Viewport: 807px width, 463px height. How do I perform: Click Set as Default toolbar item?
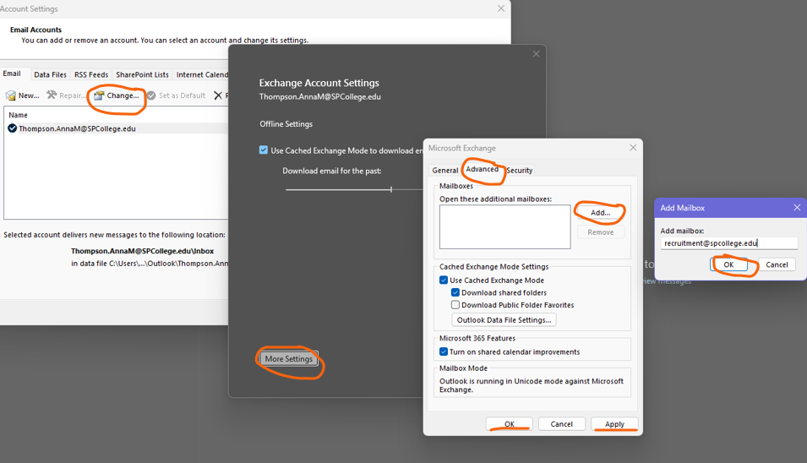[x=176, y=95]
